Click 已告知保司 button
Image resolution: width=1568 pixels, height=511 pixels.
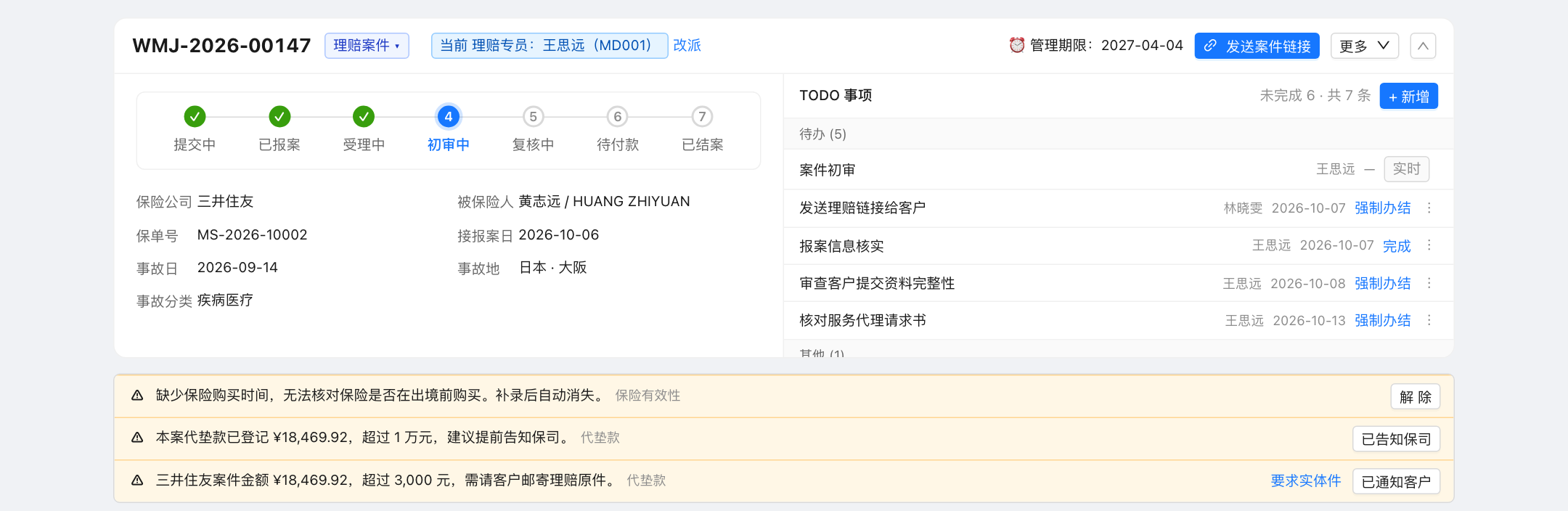[x=1396, y=439]
